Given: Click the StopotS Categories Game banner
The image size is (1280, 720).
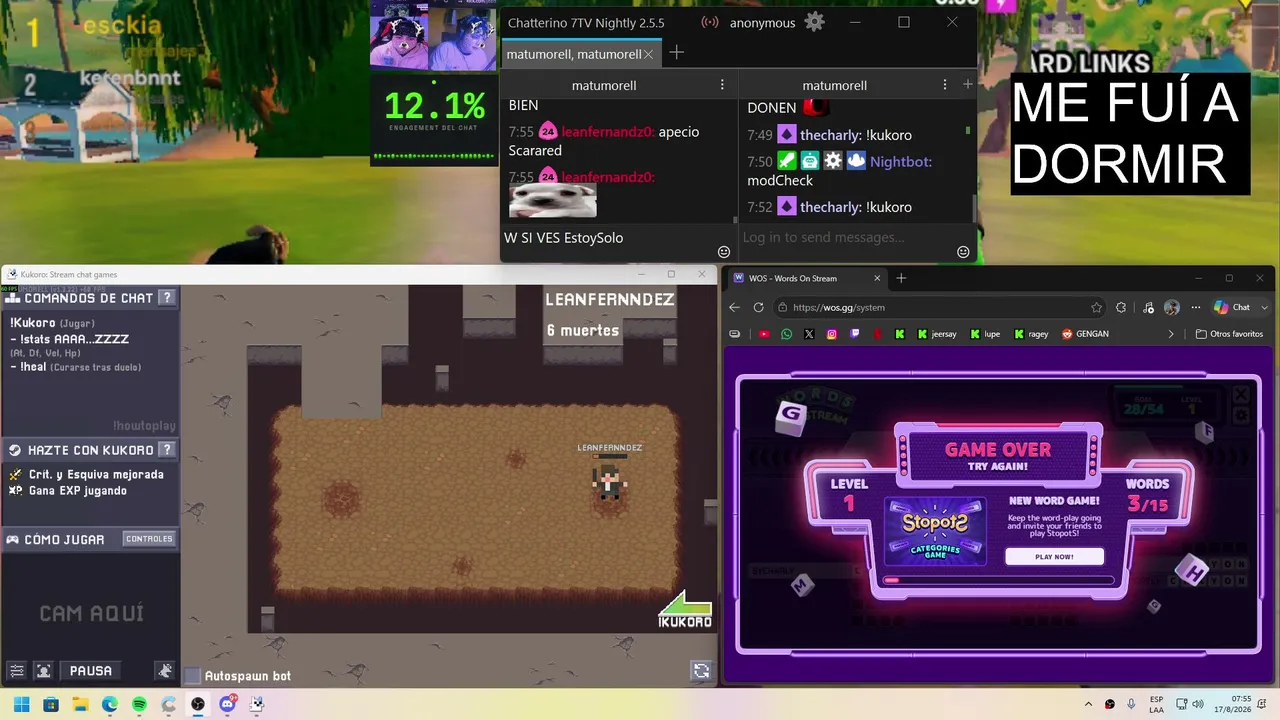Looking at the screenshot, I should click(935, 530).
